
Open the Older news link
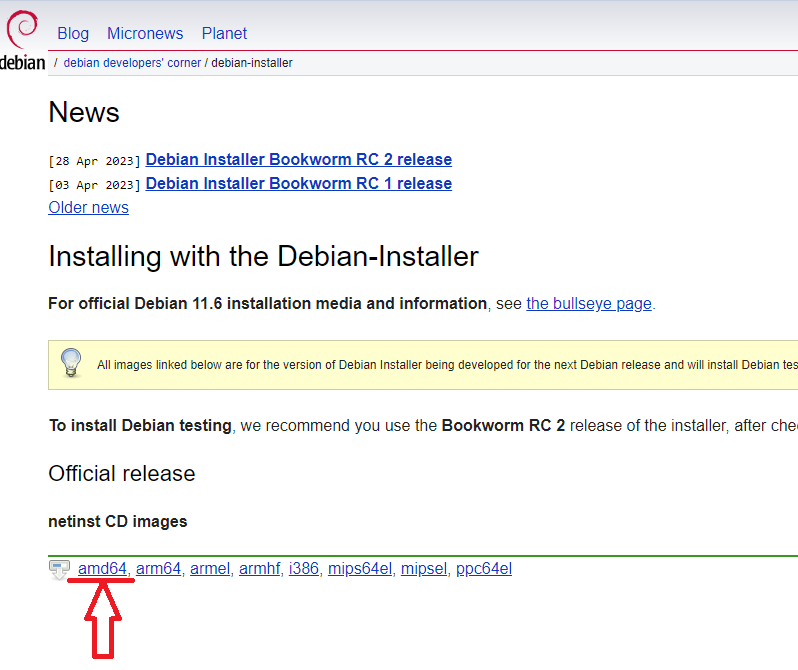(x=89, y=208)
